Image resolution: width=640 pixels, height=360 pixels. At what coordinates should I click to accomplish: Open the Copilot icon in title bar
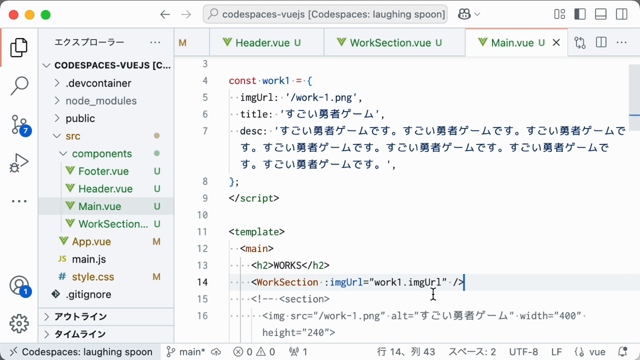[x=469, y=14]
